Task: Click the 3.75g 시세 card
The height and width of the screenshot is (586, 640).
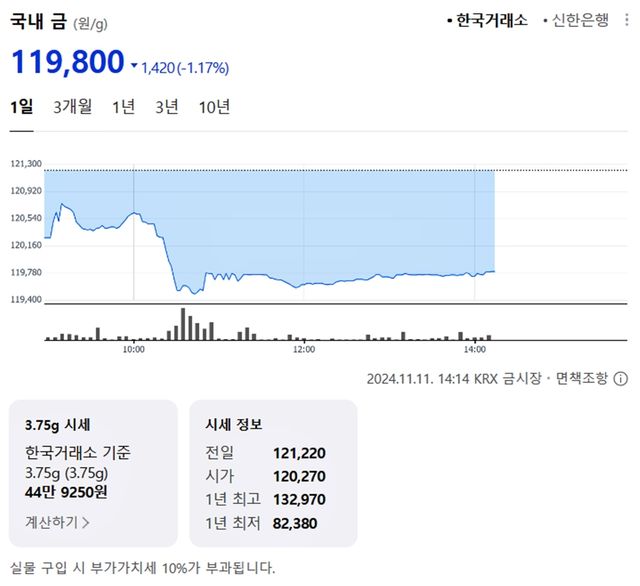Action: pos(93,473)
